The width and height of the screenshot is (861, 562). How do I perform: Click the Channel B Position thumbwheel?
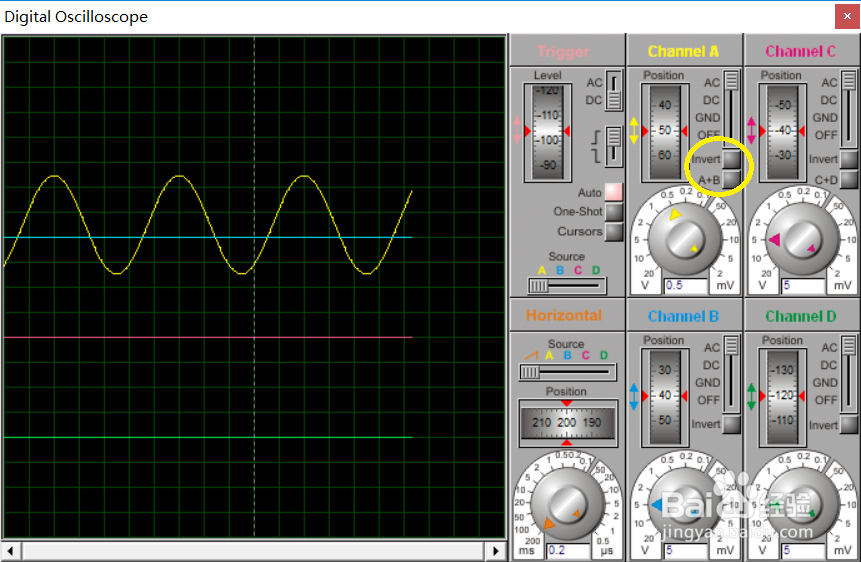tap(665, 397)
